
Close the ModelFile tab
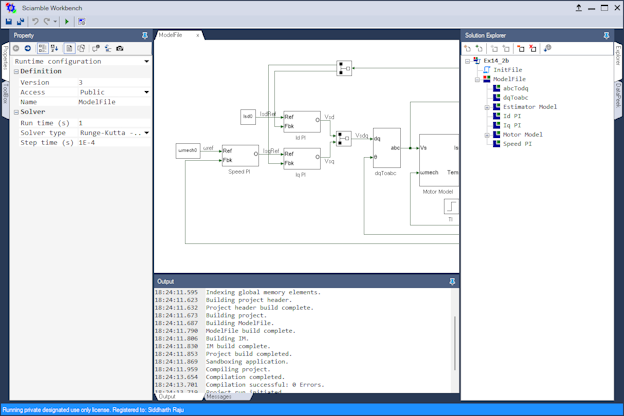pyautogui.click(x=197, y=35)
